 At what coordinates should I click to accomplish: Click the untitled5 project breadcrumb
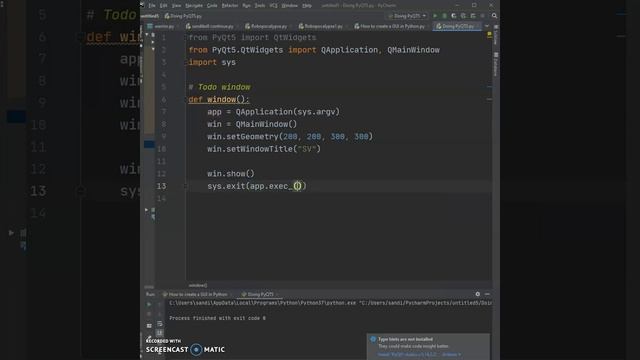tap(150, 16)
